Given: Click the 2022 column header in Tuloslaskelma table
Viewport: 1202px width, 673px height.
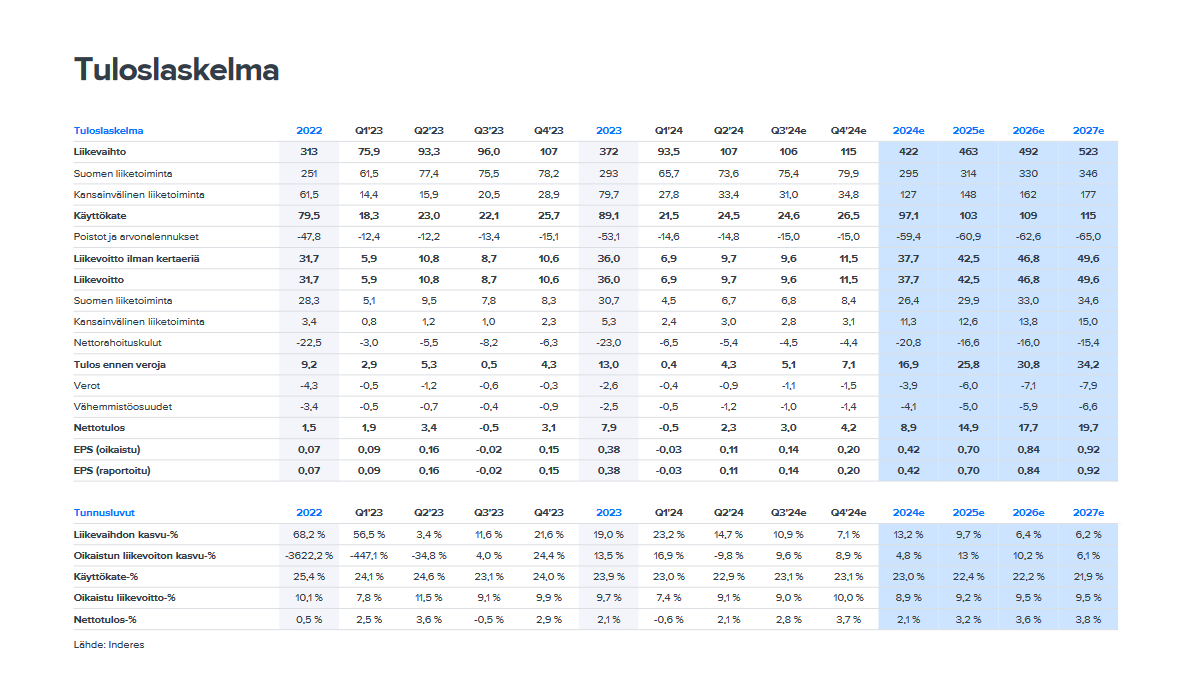Looking at the screenshot, I should (x=309, y=131).
